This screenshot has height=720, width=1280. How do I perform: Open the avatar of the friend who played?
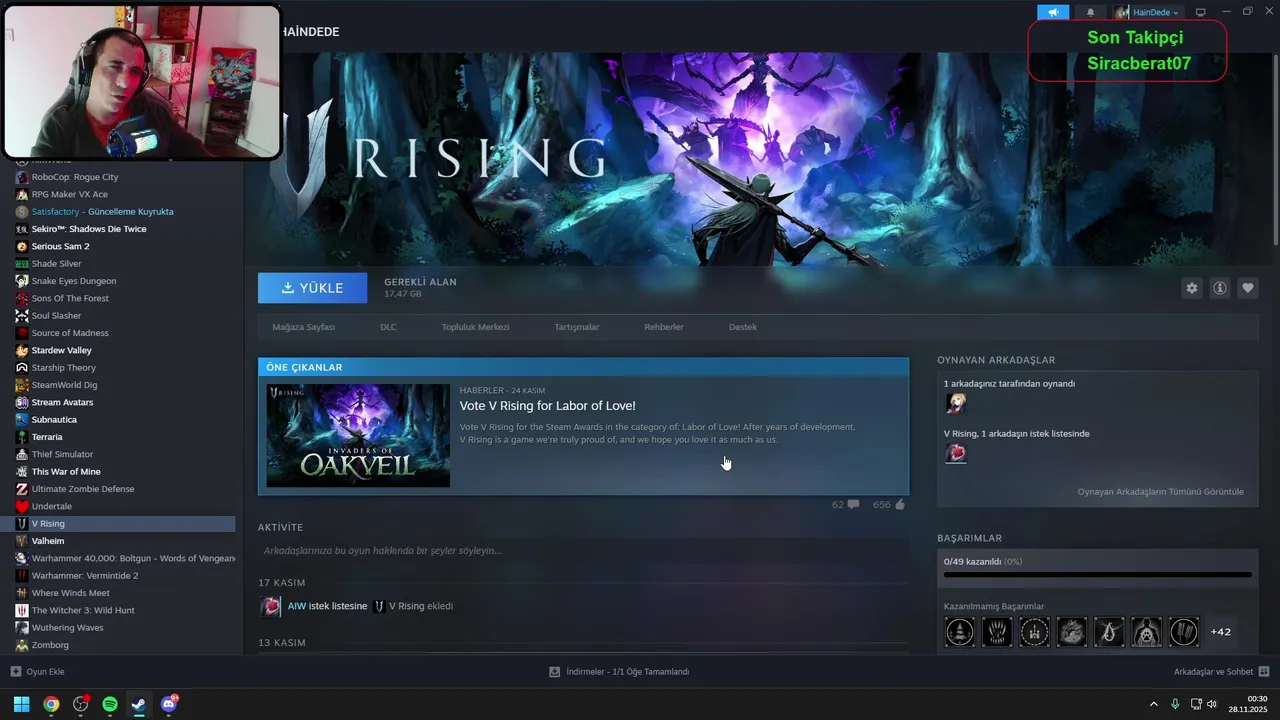coord(956,403)
